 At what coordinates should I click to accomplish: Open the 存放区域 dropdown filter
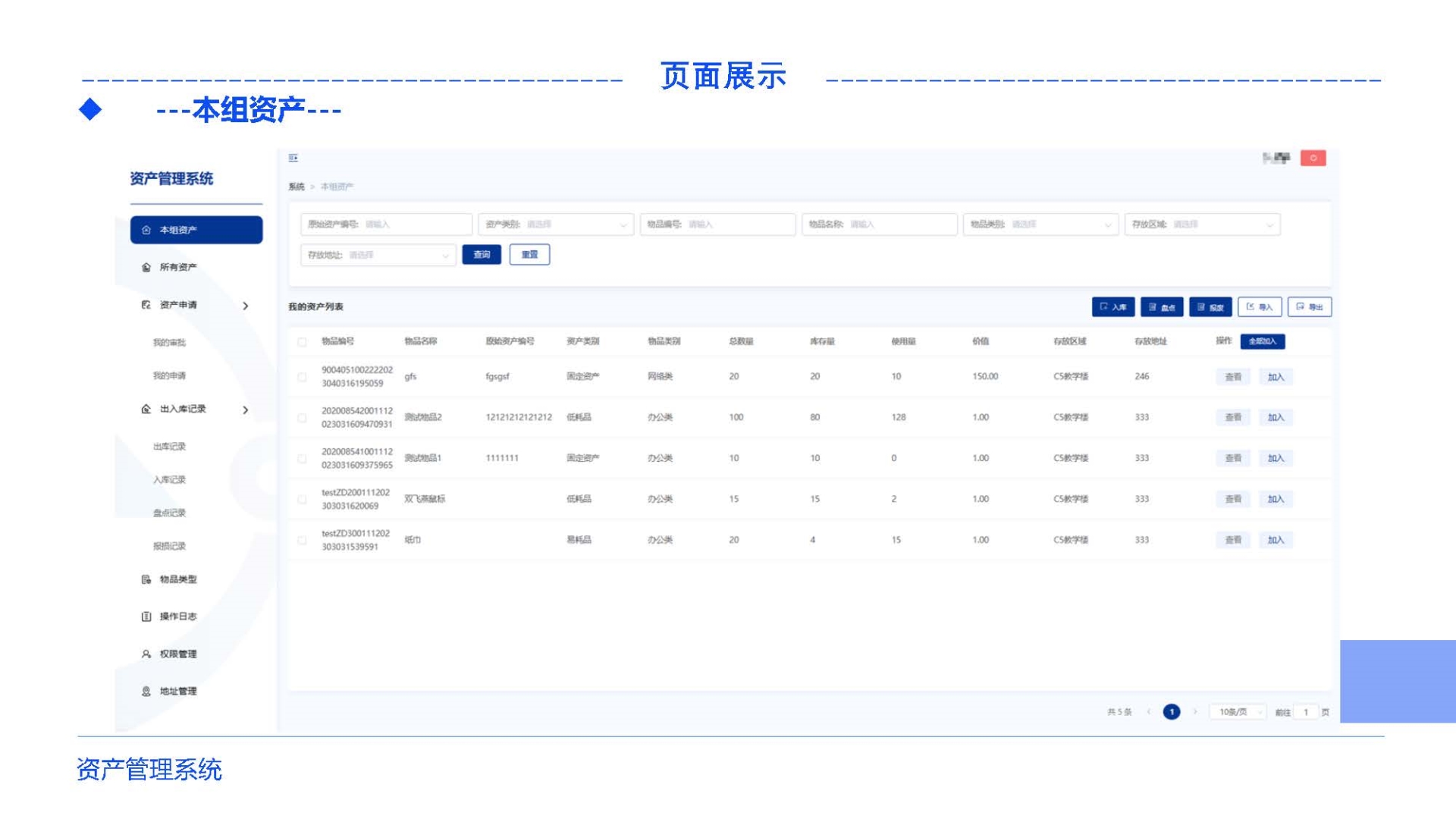click(1202, 224)
